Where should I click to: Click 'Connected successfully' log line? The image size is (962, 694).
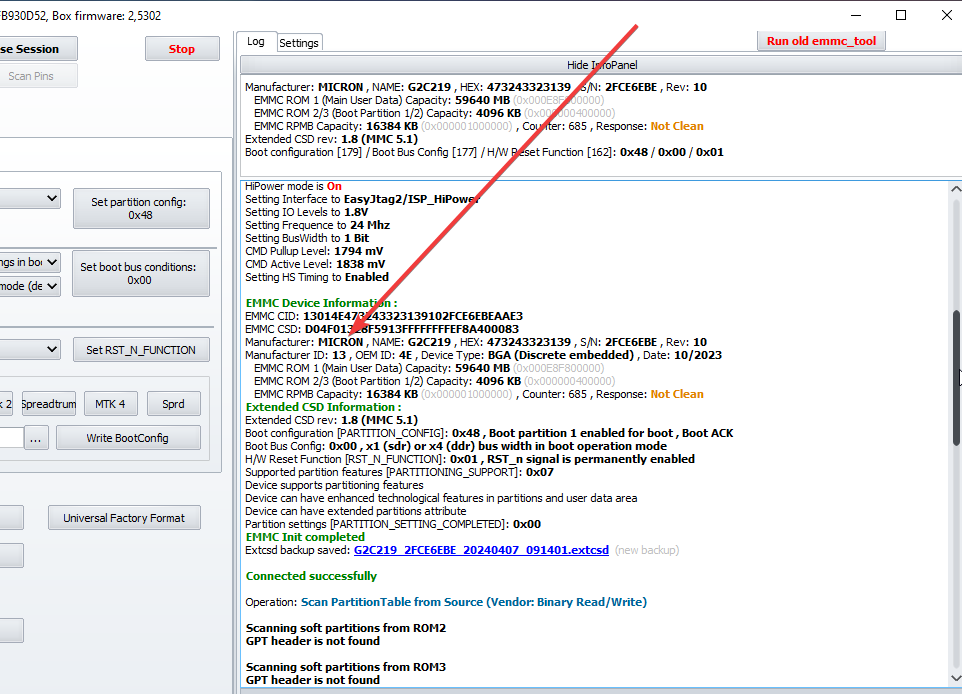click(311, 576)
